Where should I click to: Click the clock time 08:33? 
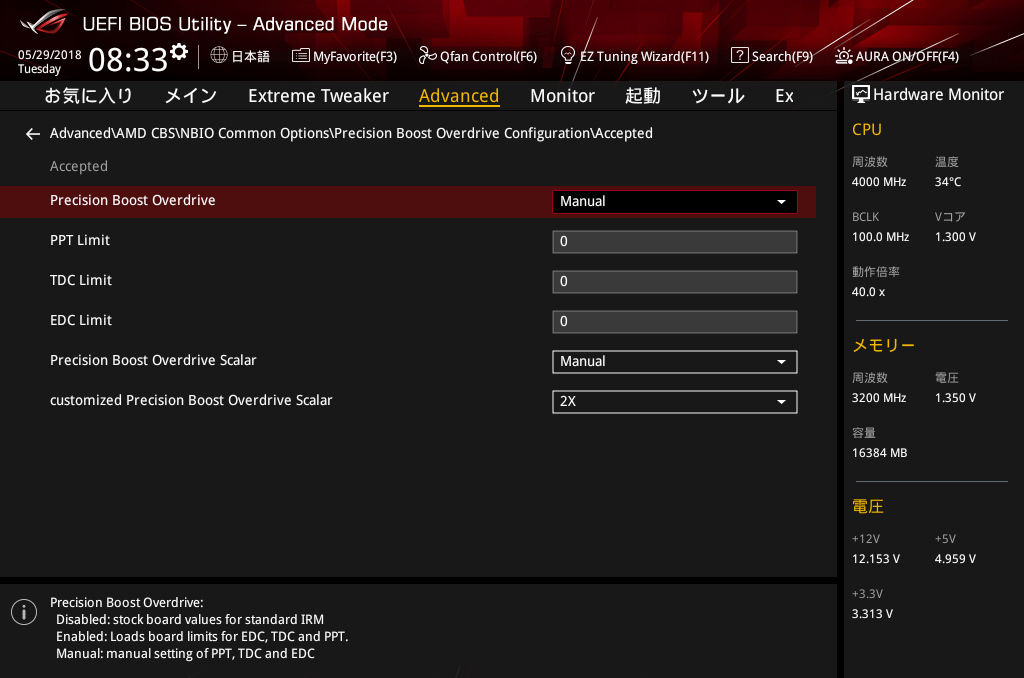click(x=128, y=59)
